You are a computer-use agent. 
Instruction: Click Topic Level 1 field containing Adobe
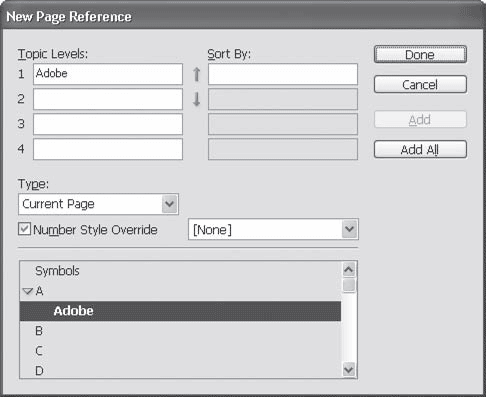pos(108,74)
